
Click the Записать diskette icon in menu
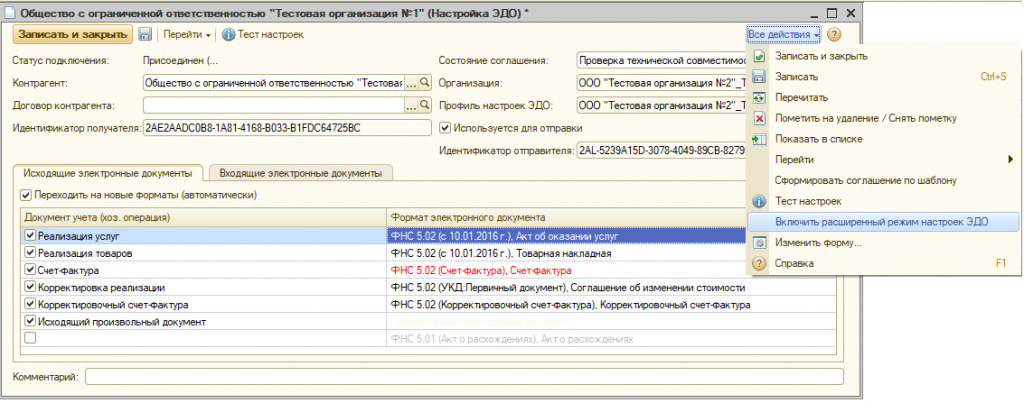point(760,77)
